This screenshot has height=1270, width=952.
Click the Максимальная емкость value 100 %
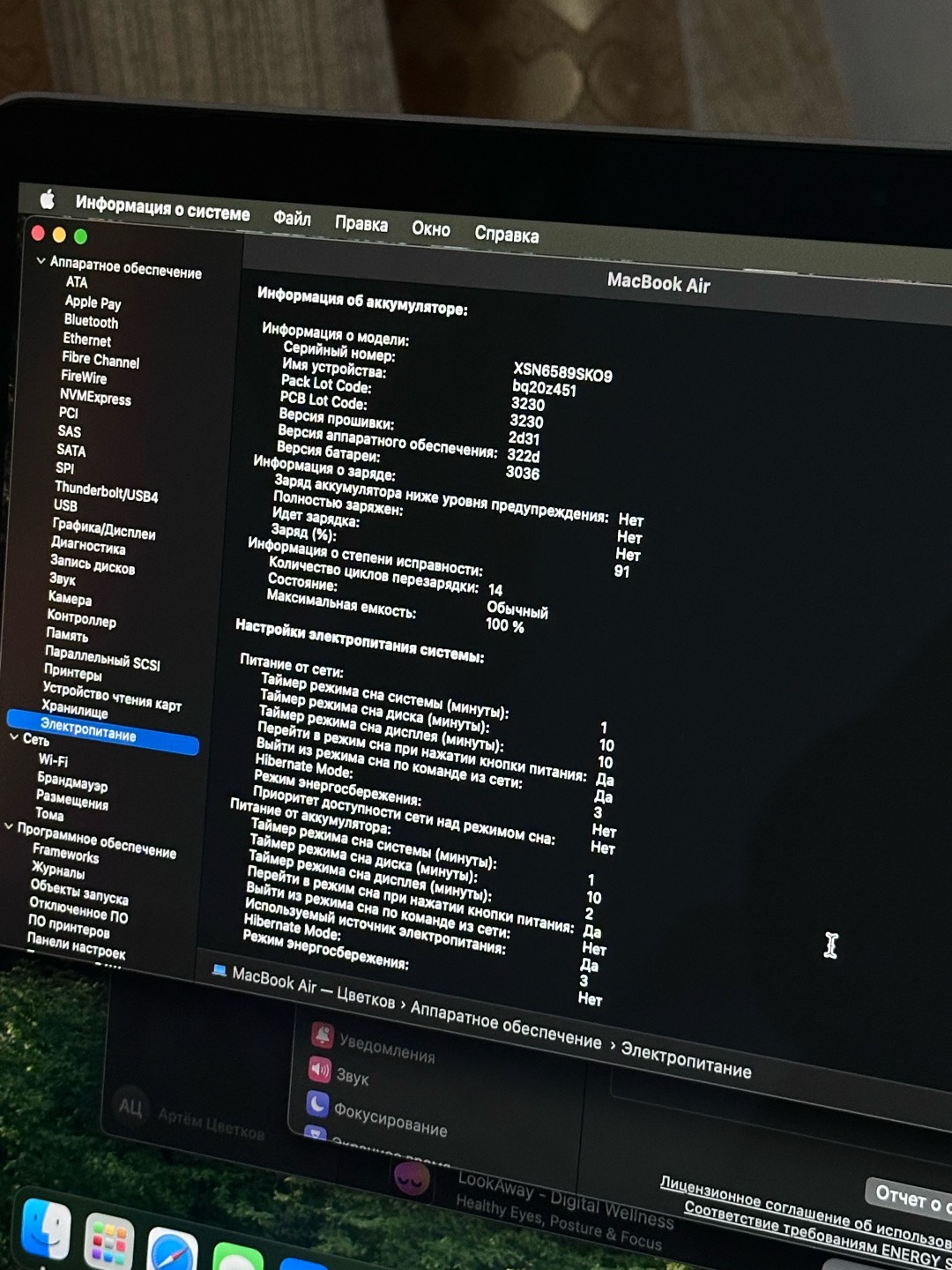coord(505,625)
